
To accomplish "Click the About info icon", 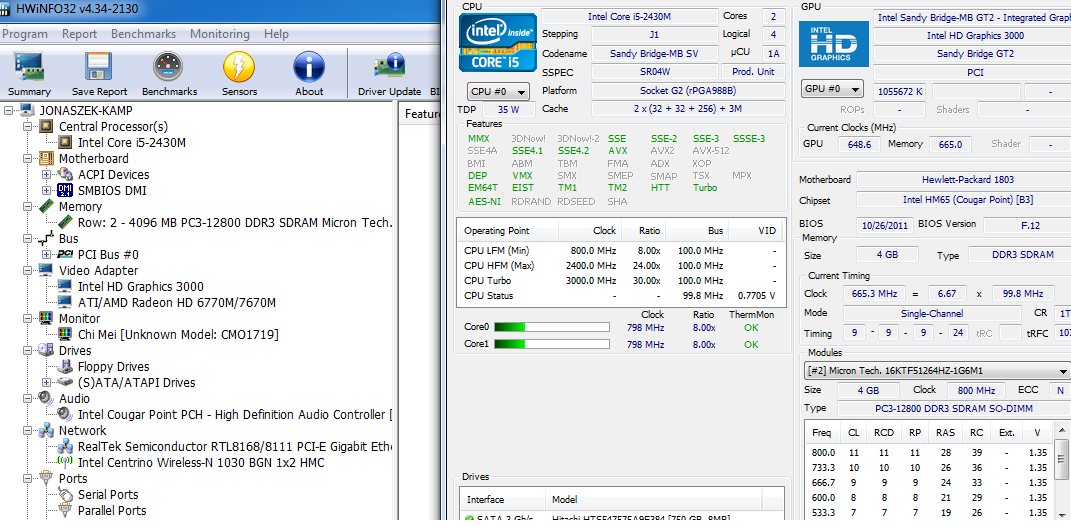I will coord(309,68).
